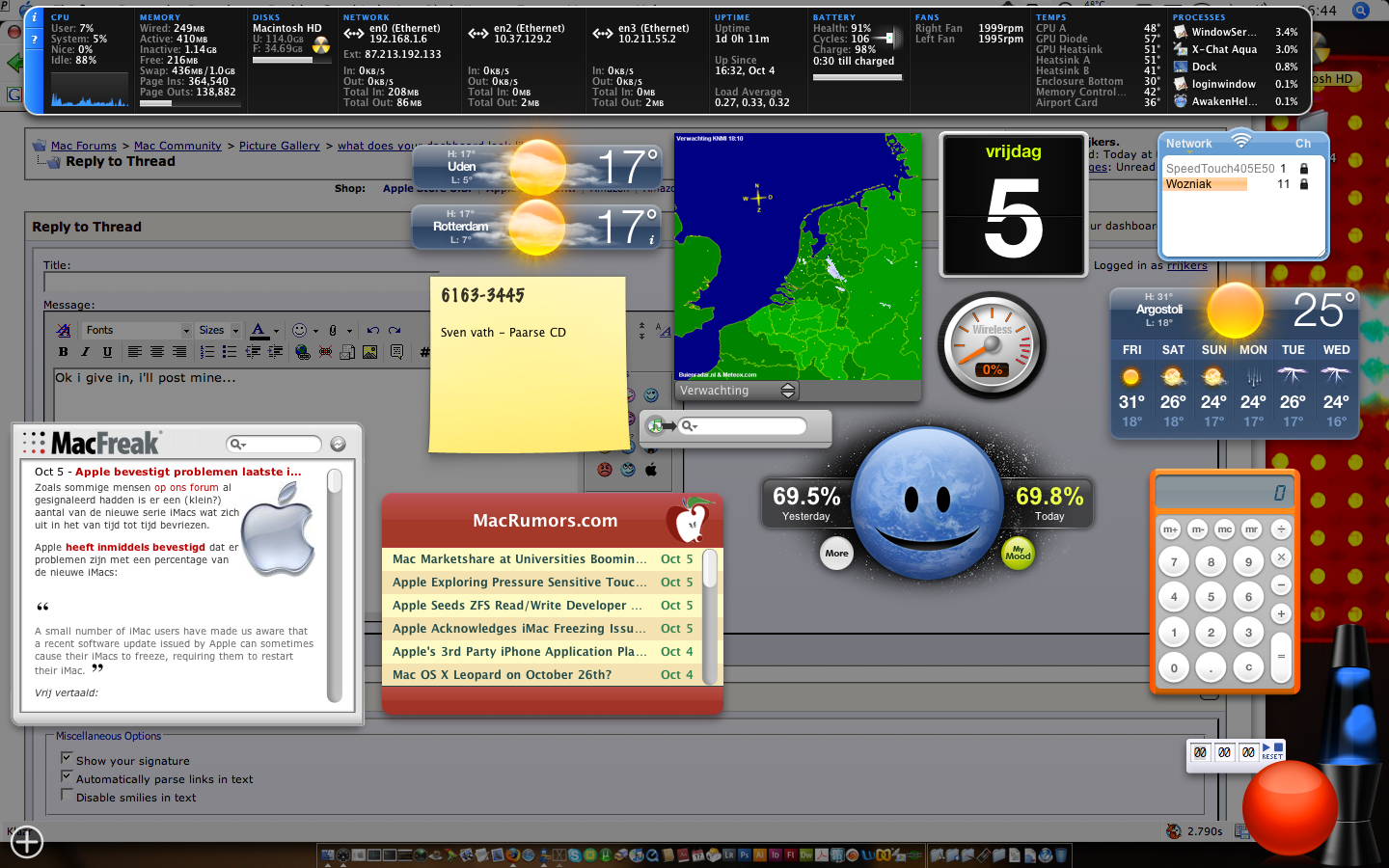The image size is (1389, 868).
Task: Open MacFreak search magnifier dropdown
Action: 237,444
